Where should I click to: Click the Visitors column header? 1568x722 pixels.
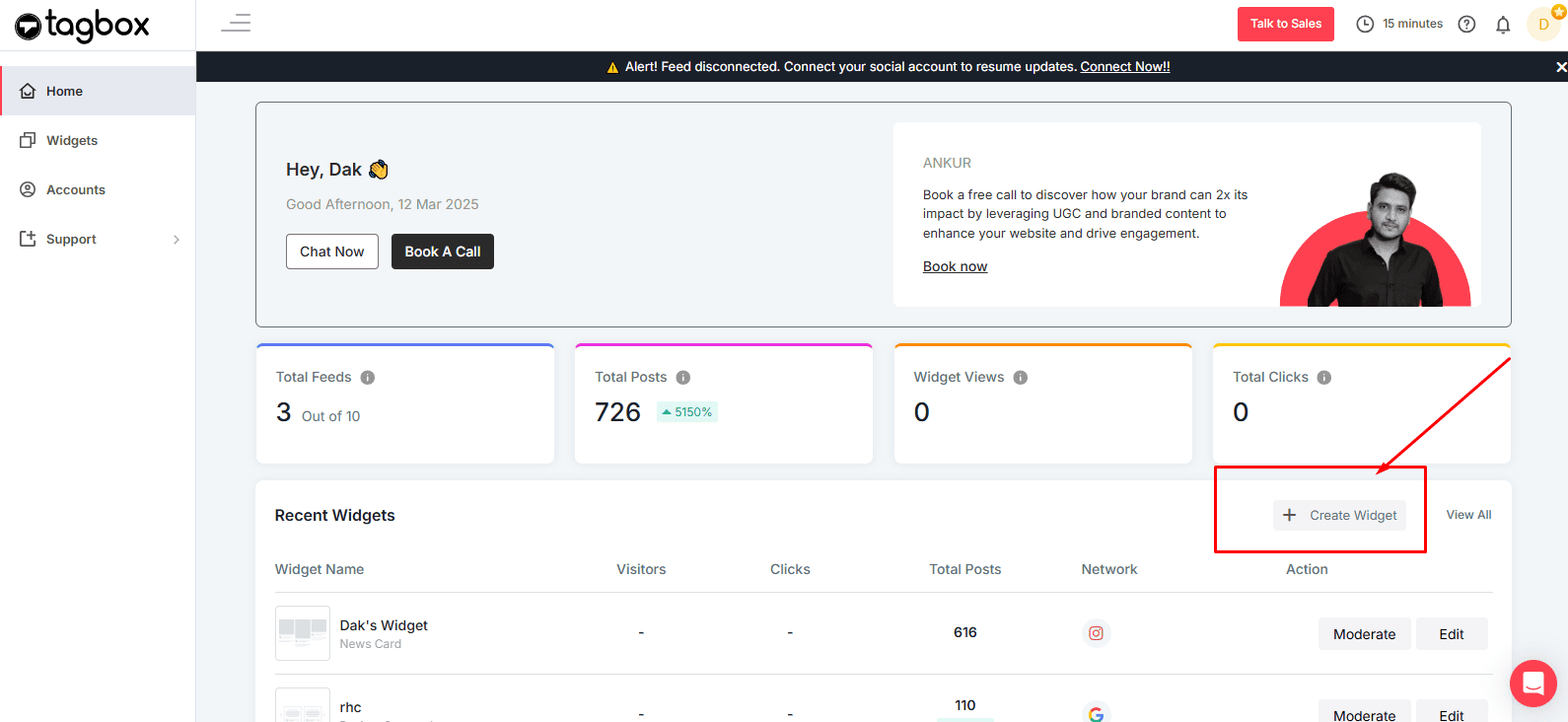pyautogui.click(x=641, y=569)
